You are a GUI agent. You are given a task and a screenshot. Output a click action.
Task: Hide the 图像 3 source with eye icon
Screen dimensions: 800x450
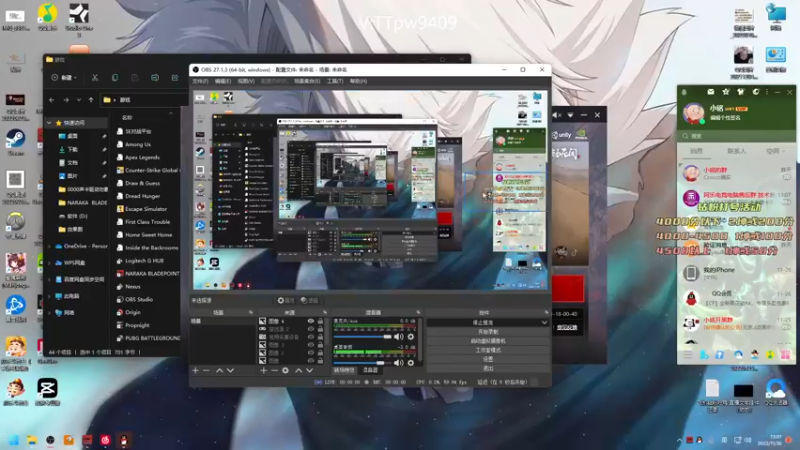[x=311, y=345]
